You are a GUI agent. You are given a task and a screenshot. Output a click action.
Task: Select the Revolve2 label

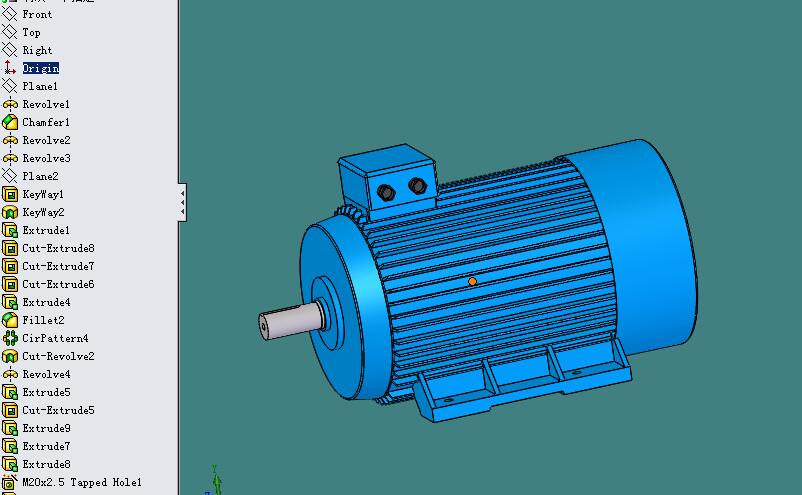[47, 140]
